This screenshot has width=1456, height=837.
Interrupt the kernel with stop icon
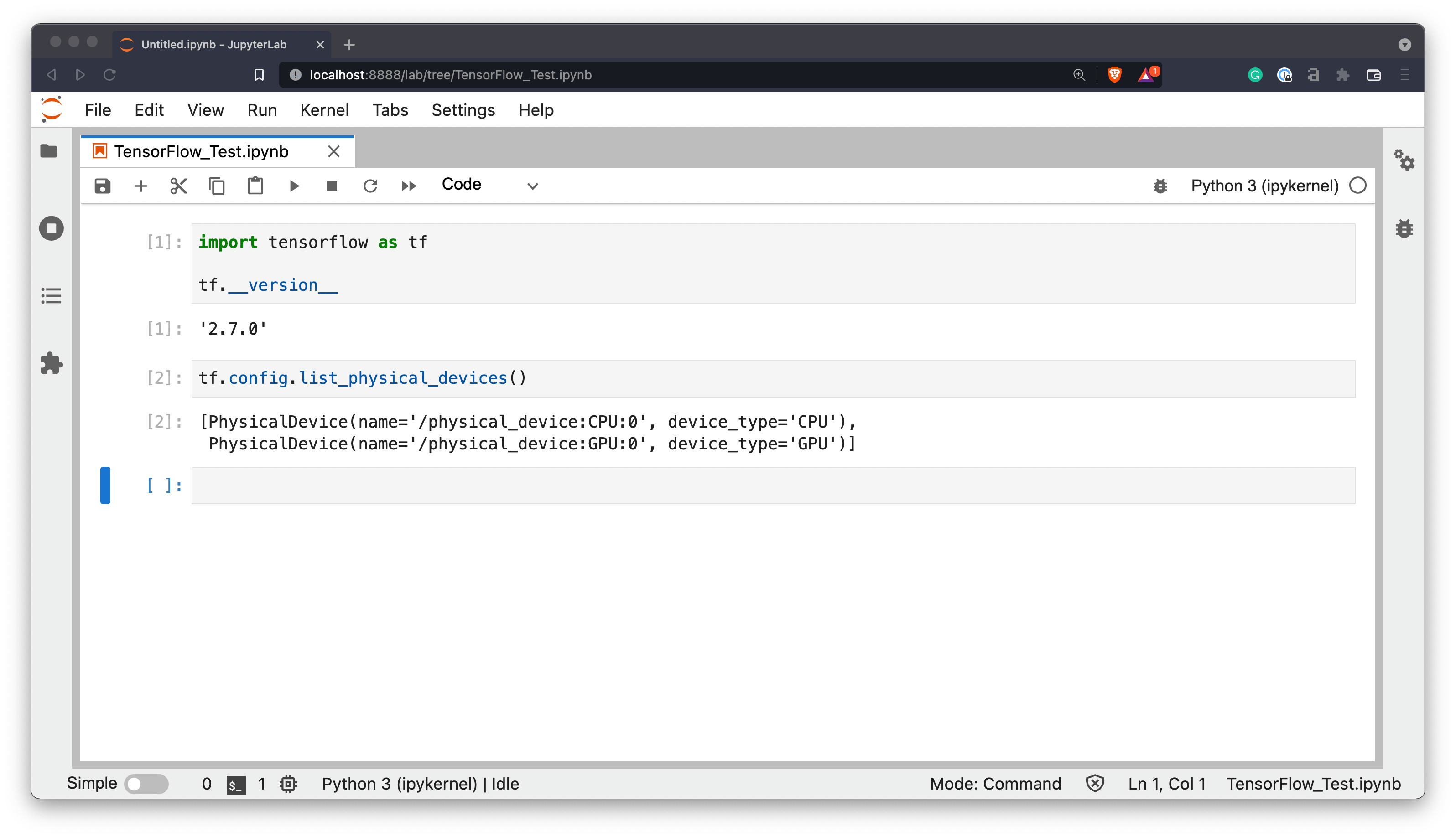pos(332,186)
